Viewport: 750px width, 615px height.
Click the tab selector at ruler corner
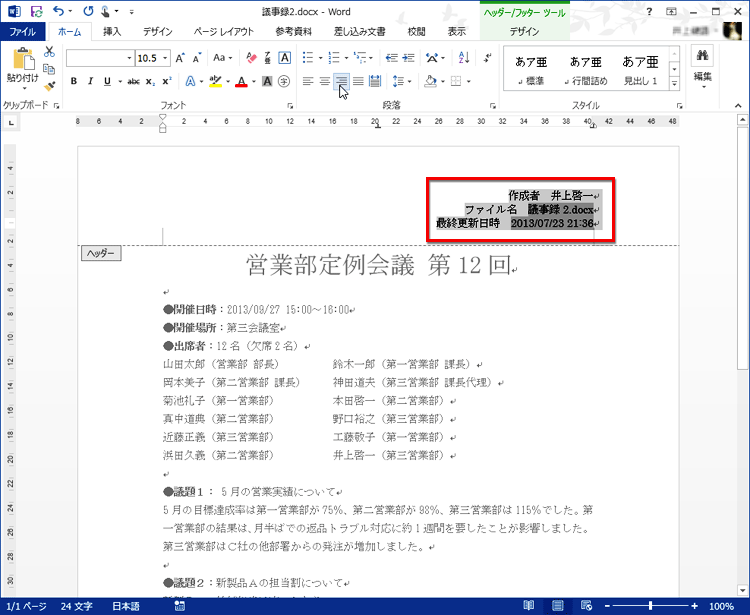11,123
